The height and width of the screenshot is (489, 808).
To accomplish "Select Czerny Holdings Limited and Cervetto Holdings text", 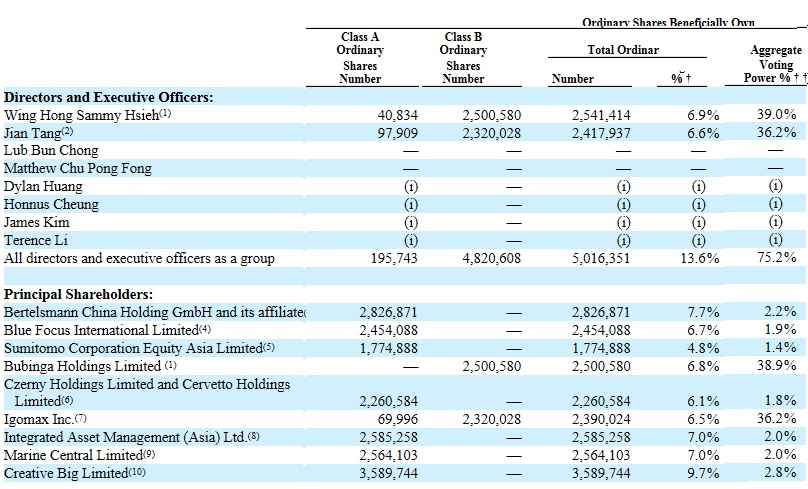I will (147, 384).
